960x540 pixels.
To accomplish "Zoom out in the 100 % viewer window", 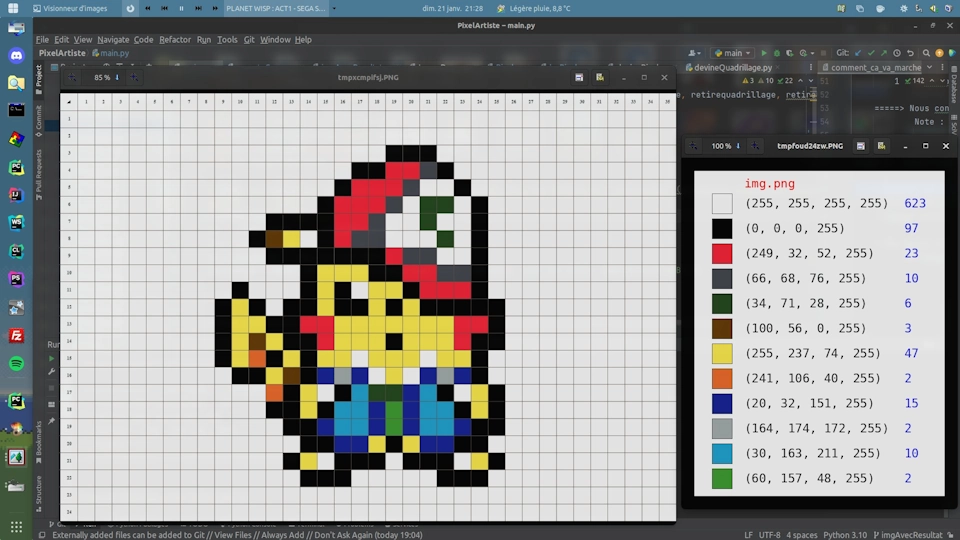I will [x=692, y=146].
